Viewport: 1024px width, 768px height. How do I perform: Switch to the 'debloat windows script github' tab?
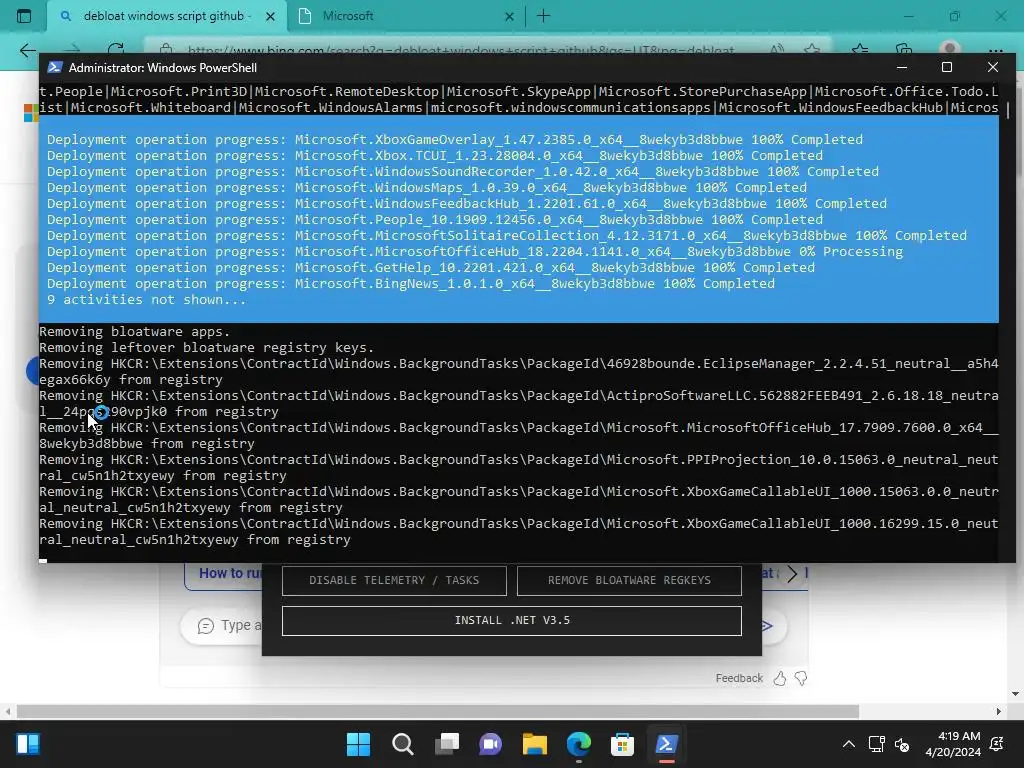pyautogui.click(x=167, y=16)
